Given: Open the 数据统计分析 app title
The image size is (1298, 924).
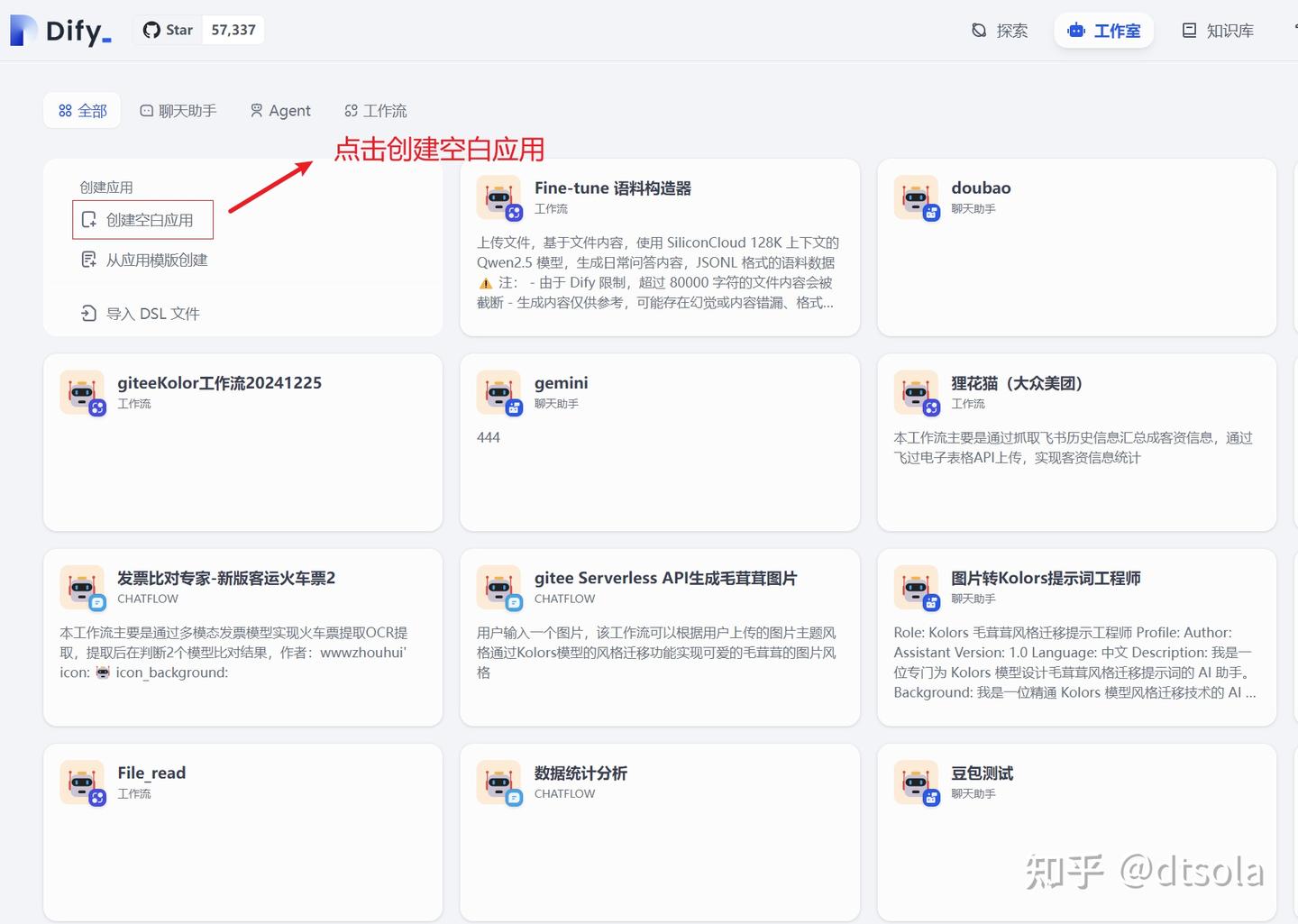Looking at the screenshot, I should (580, 773).
